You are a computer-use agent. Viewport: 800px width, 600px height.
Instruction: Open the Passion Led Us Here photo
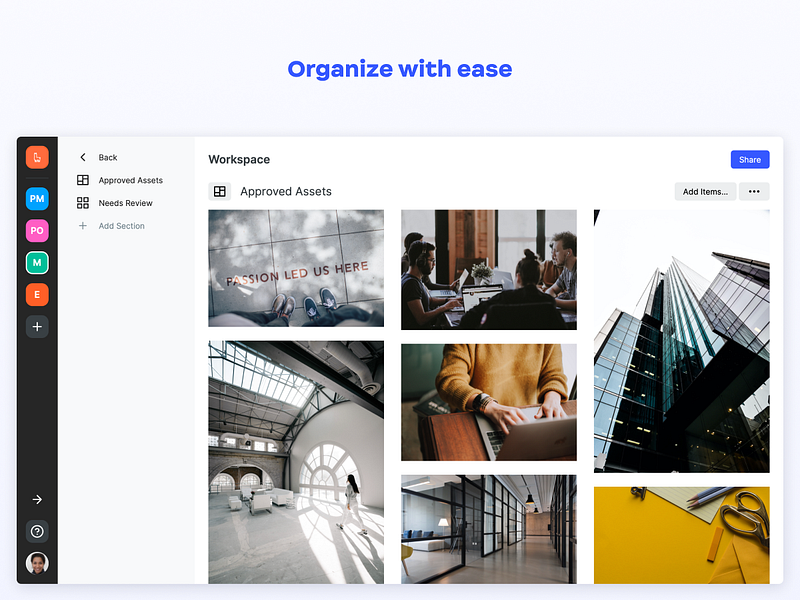coord(296,268)
